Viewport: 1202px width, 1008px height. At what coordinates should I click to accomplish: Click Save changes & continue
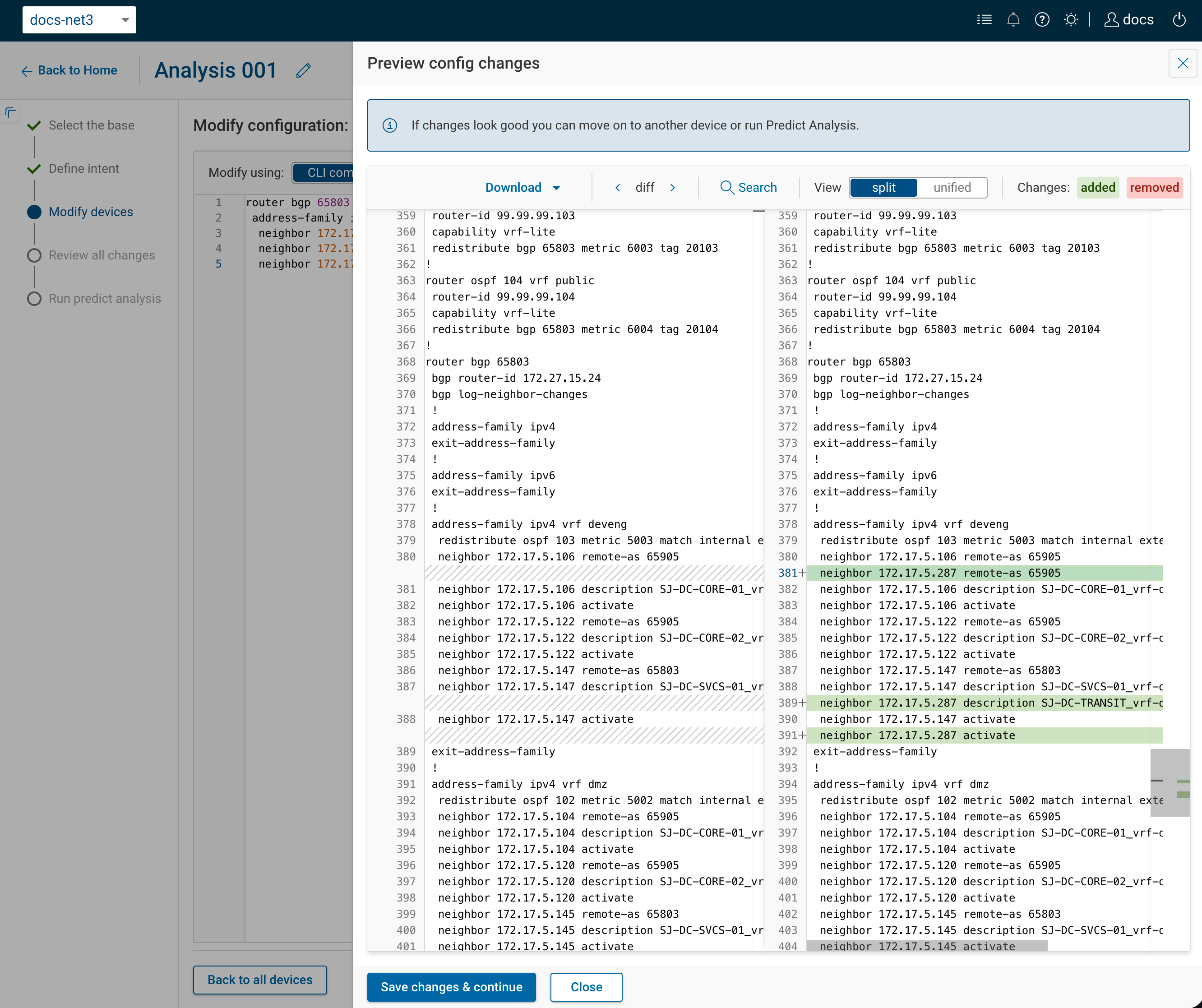tap(451, 987)
